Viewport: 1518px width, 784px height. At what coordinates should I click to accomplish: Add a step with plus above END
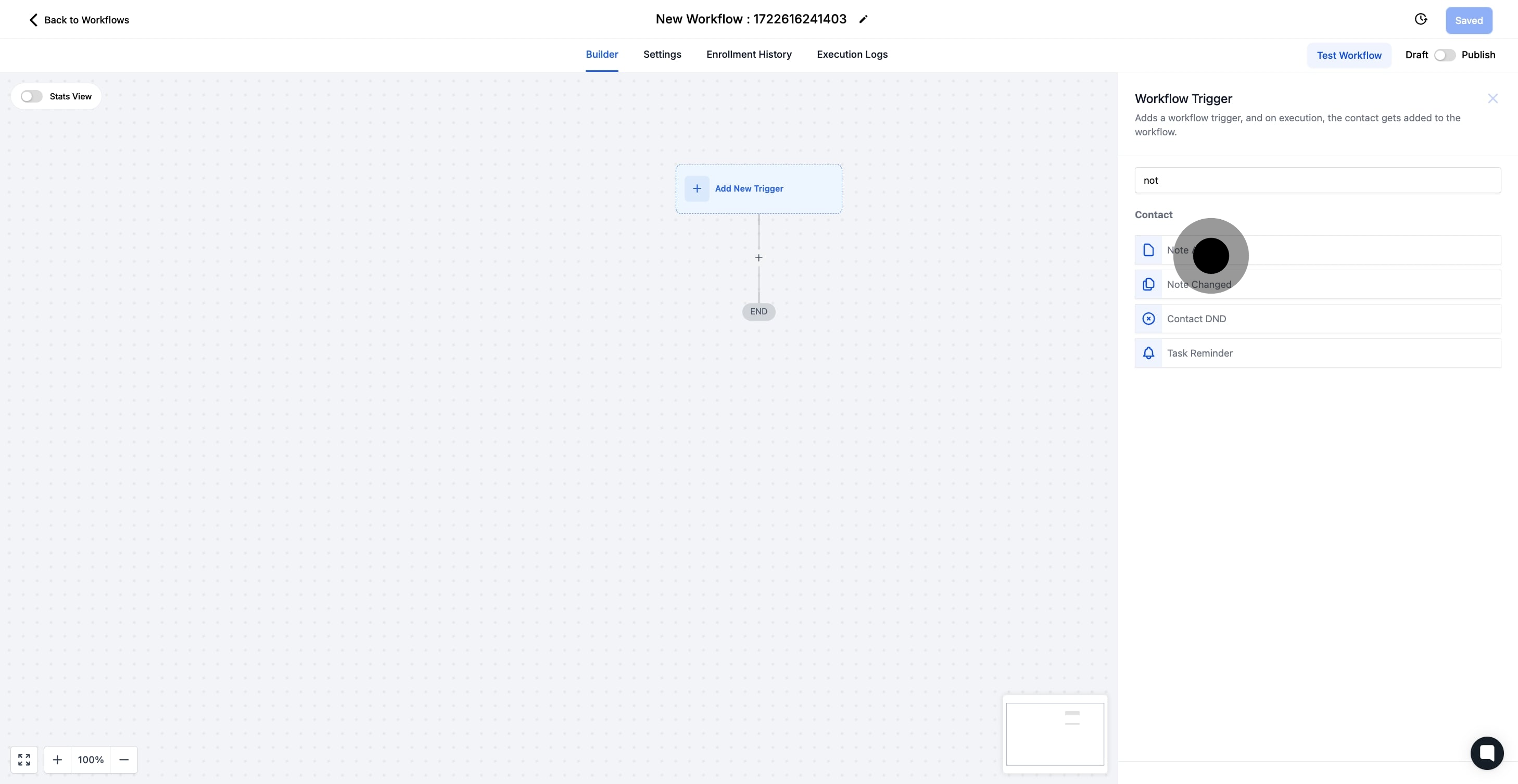(x=758, y=258)
